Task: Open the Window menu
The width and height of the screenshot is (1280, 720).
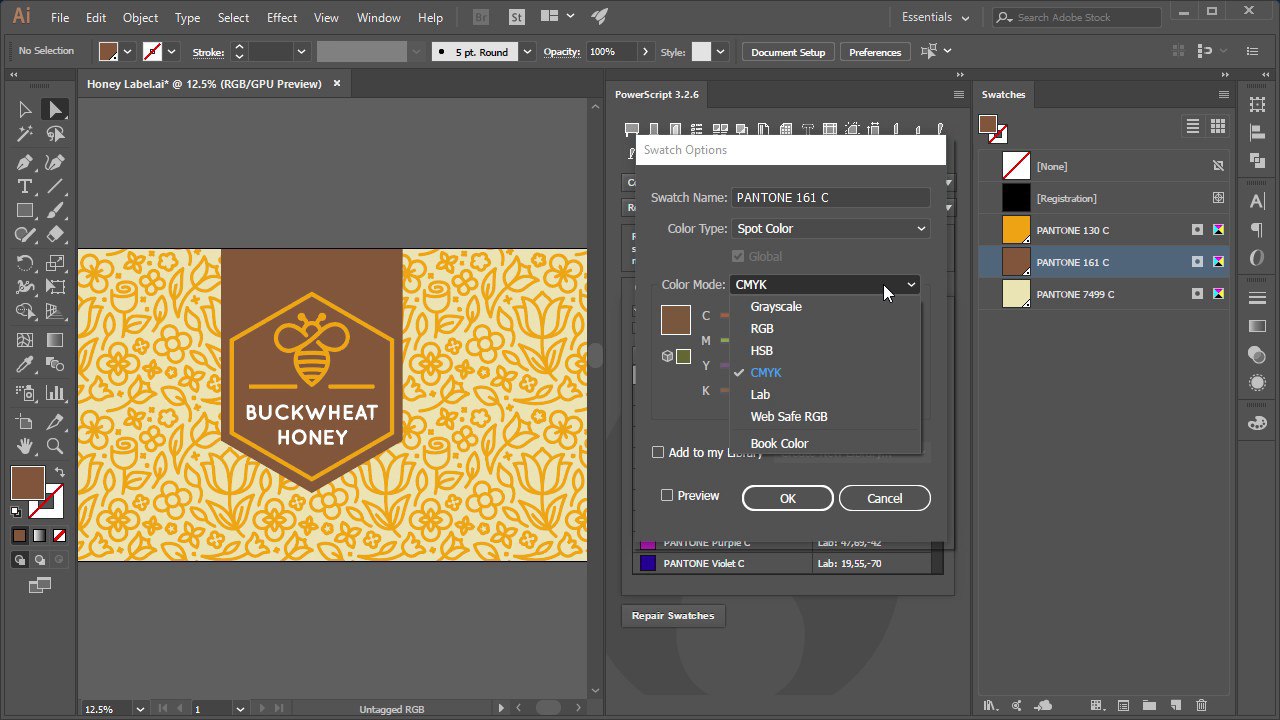Action: click(379, 18)
